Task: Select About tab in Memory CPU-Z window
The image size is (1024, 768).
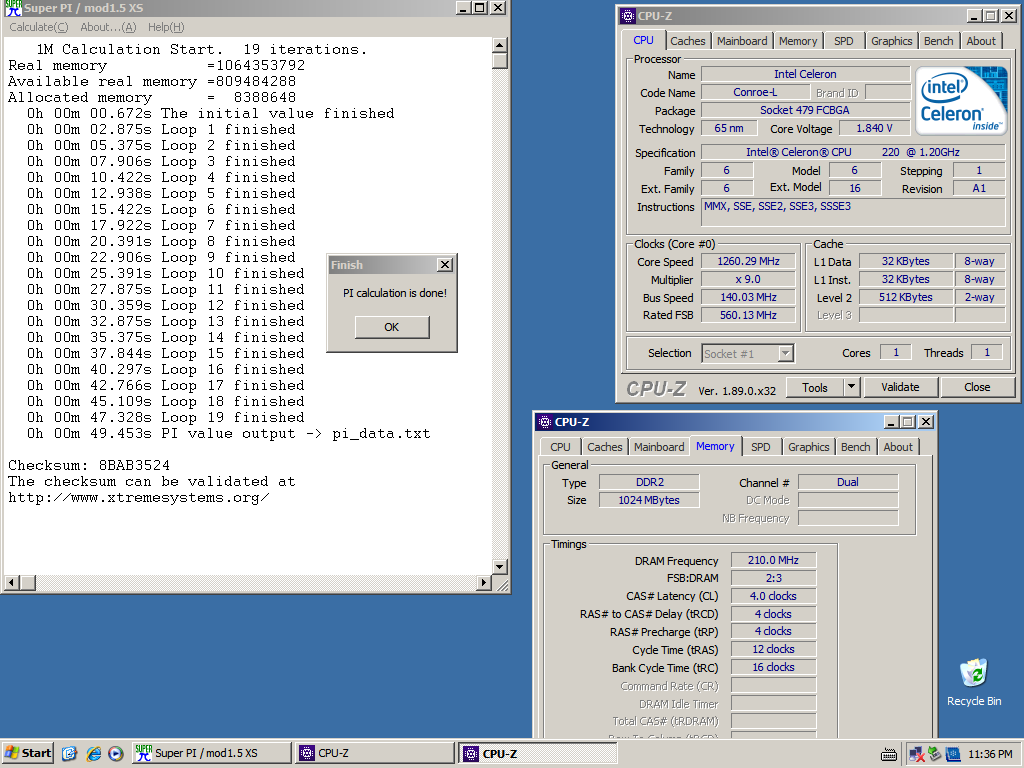Action: [898, 447]
